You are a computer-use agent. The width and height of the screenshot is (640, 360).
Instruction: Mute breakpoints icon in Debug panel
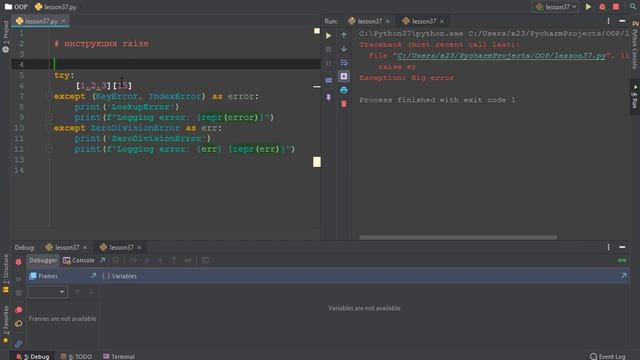(18, 324)
